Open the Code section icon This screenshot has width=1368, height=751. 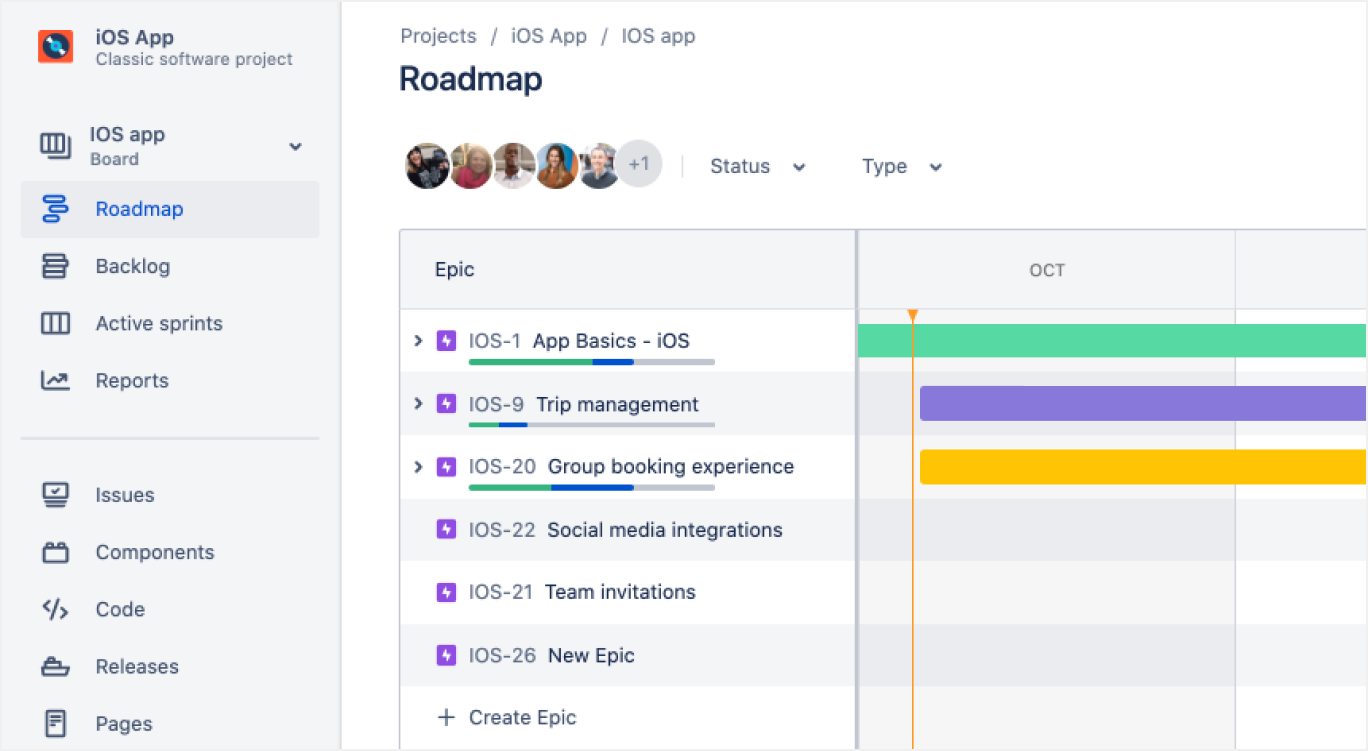[55, 609]
